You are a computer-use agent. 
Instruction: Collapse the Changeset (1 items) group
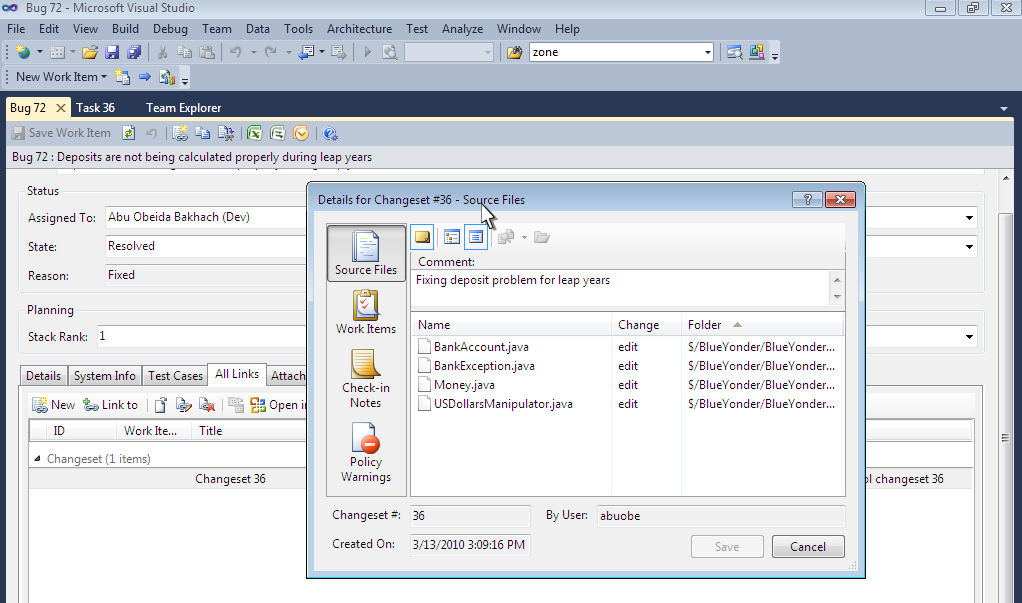37,459
